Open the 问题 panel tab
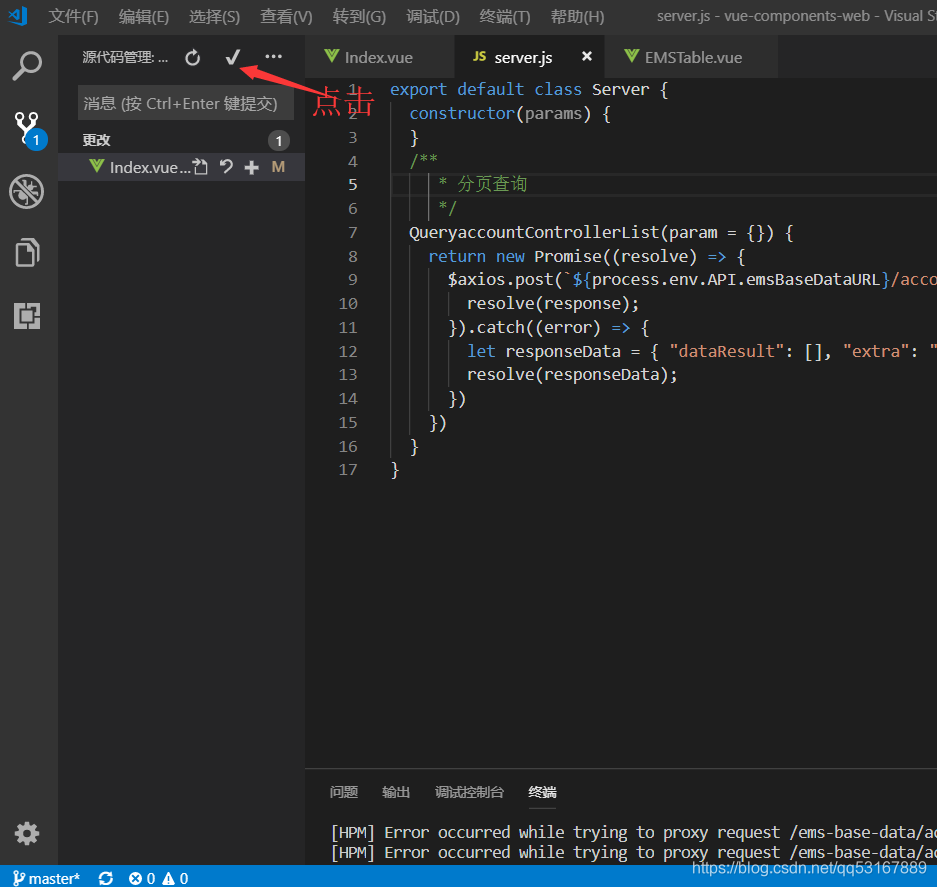The height and width of the screenshot is (887, 937). 344,793
